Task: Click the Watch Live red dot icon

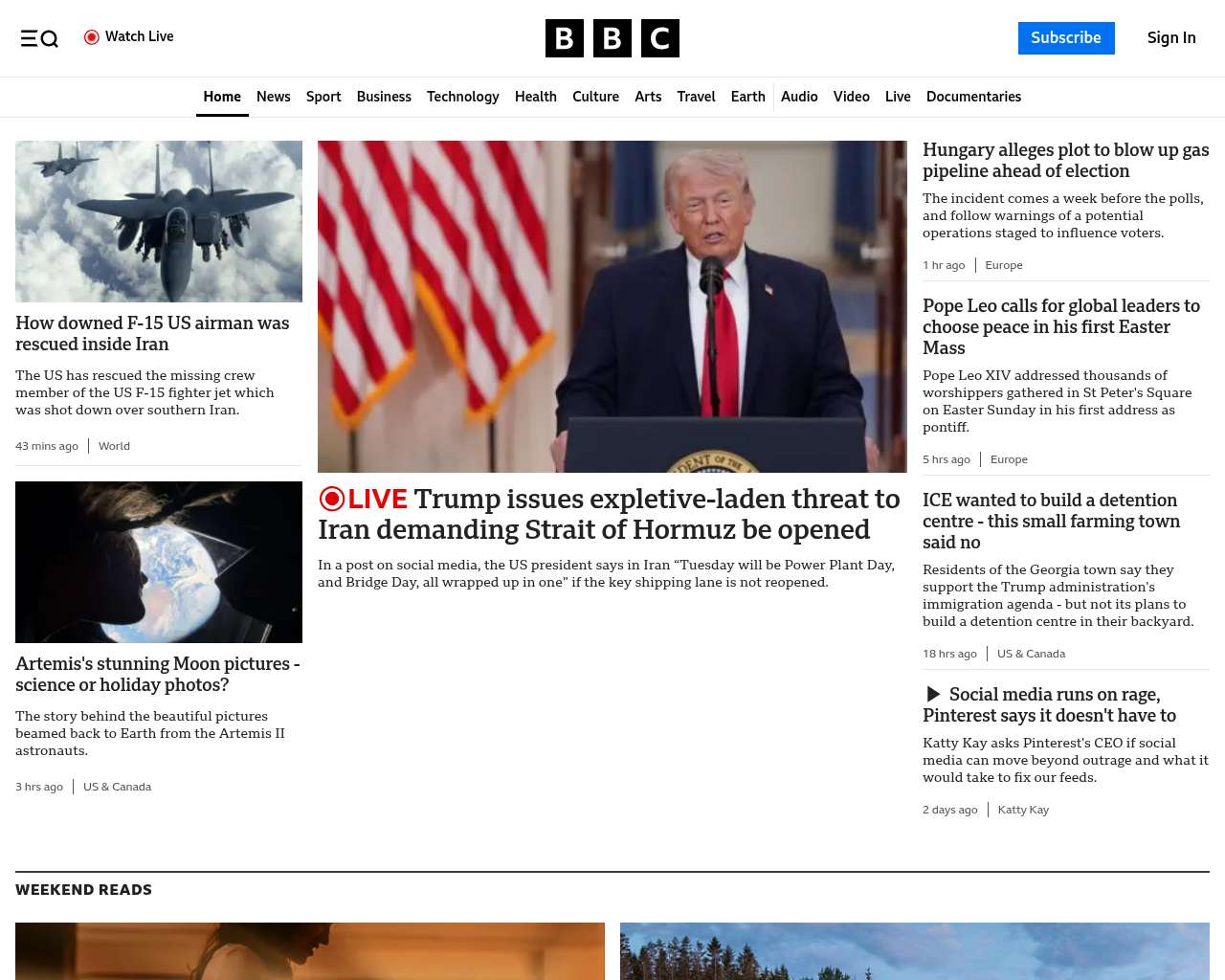Action: (92, 37)
